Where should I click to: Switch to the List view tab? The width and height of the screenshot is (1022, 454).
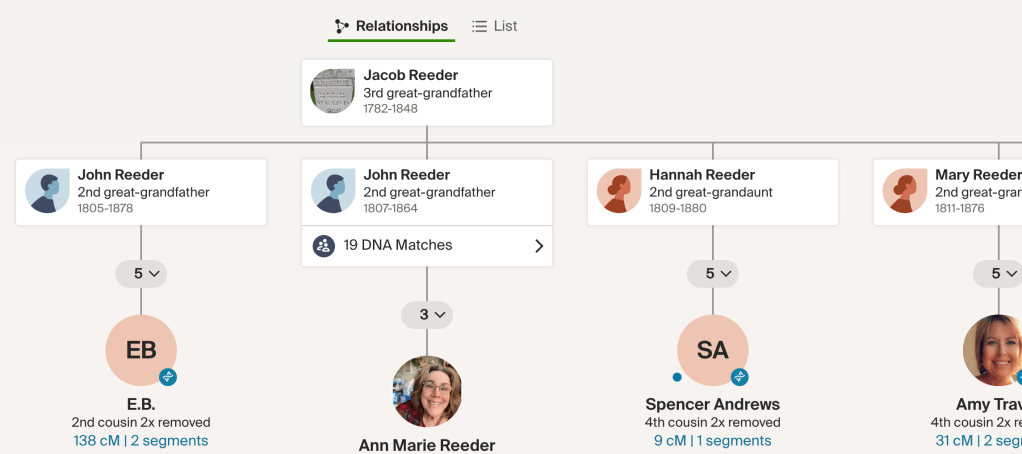(x=495, y=26)
